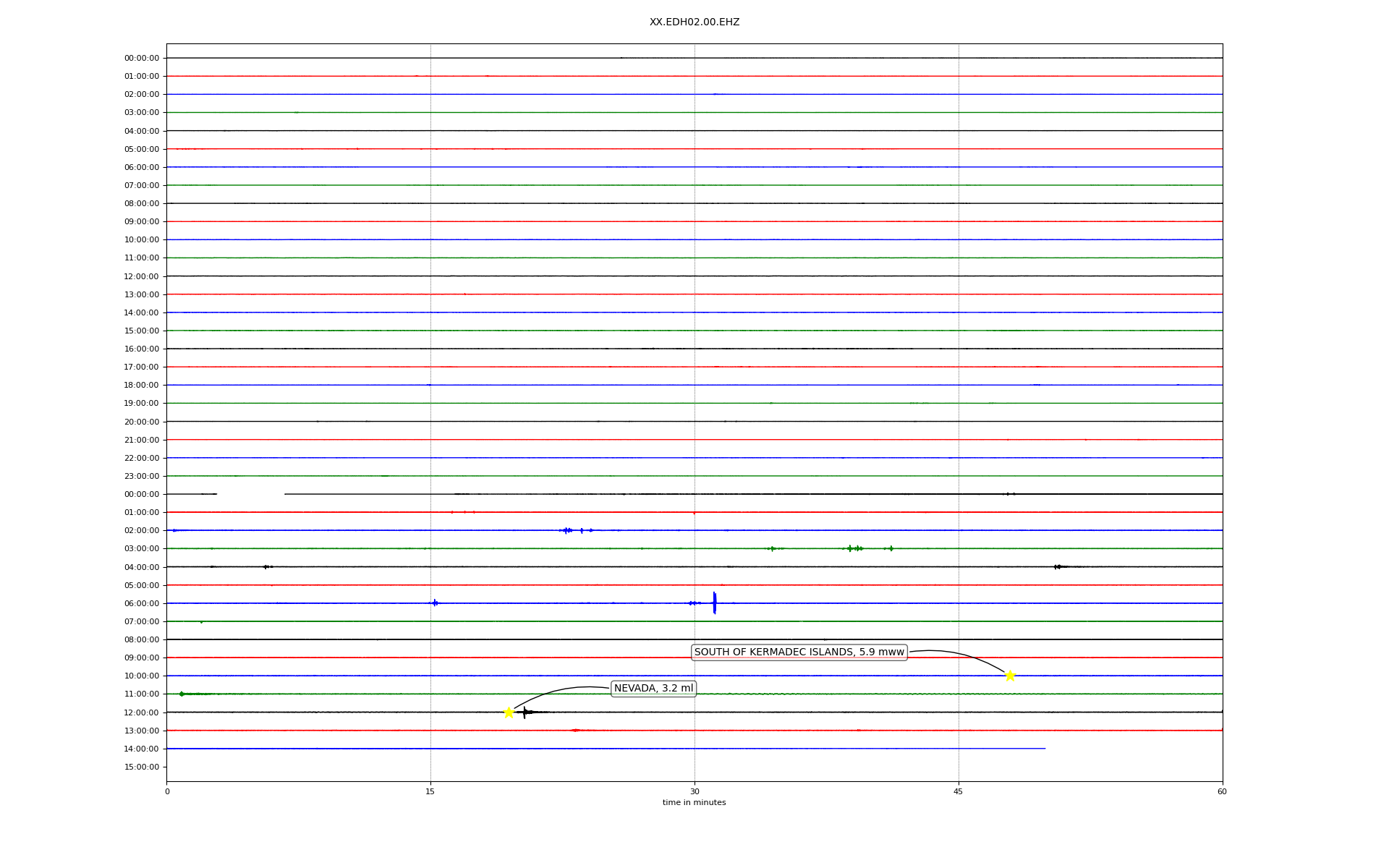
Task: Click the NEVADA, 3.2 ml annotation label
Action: coord(653,689)
